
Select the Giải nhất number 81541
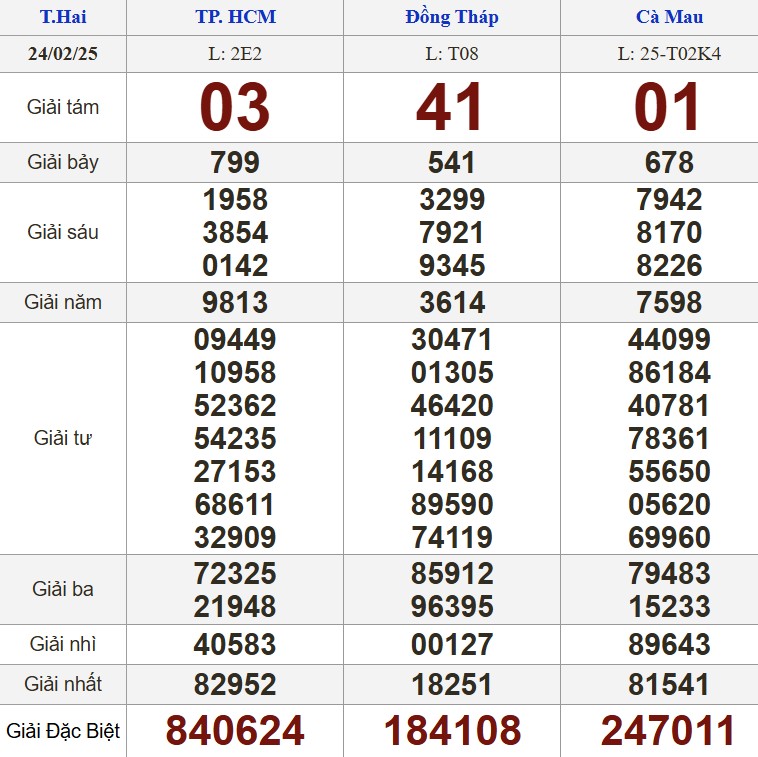(669, 685)
